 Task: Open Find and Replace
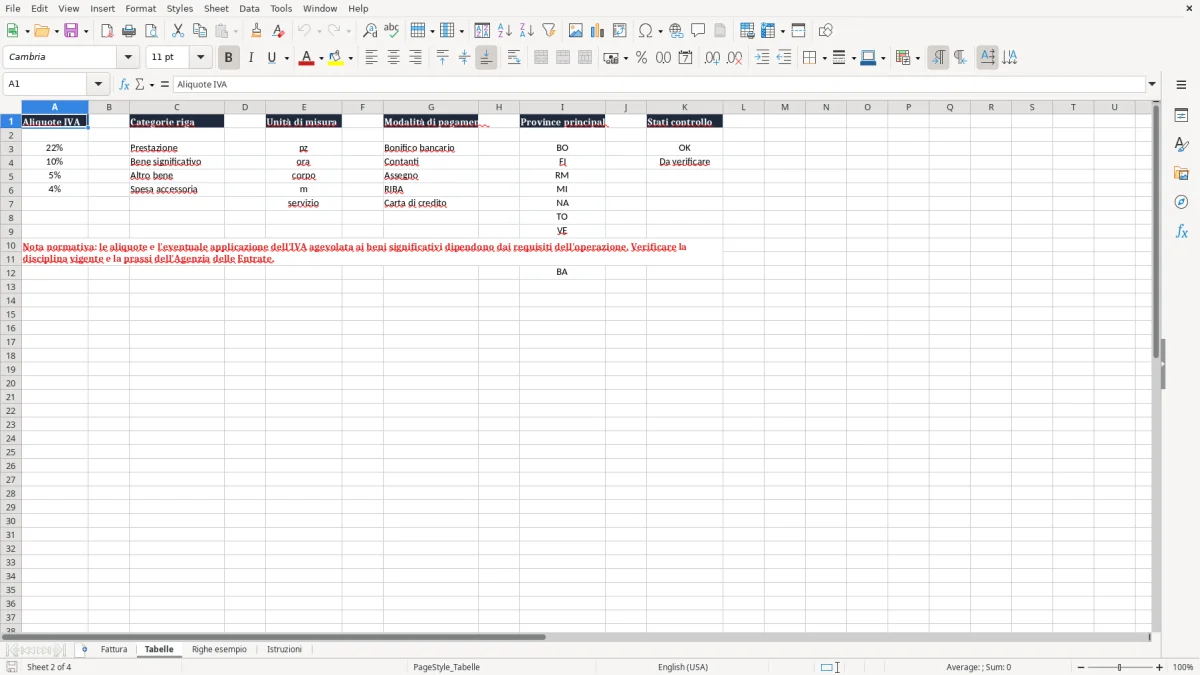370,31
